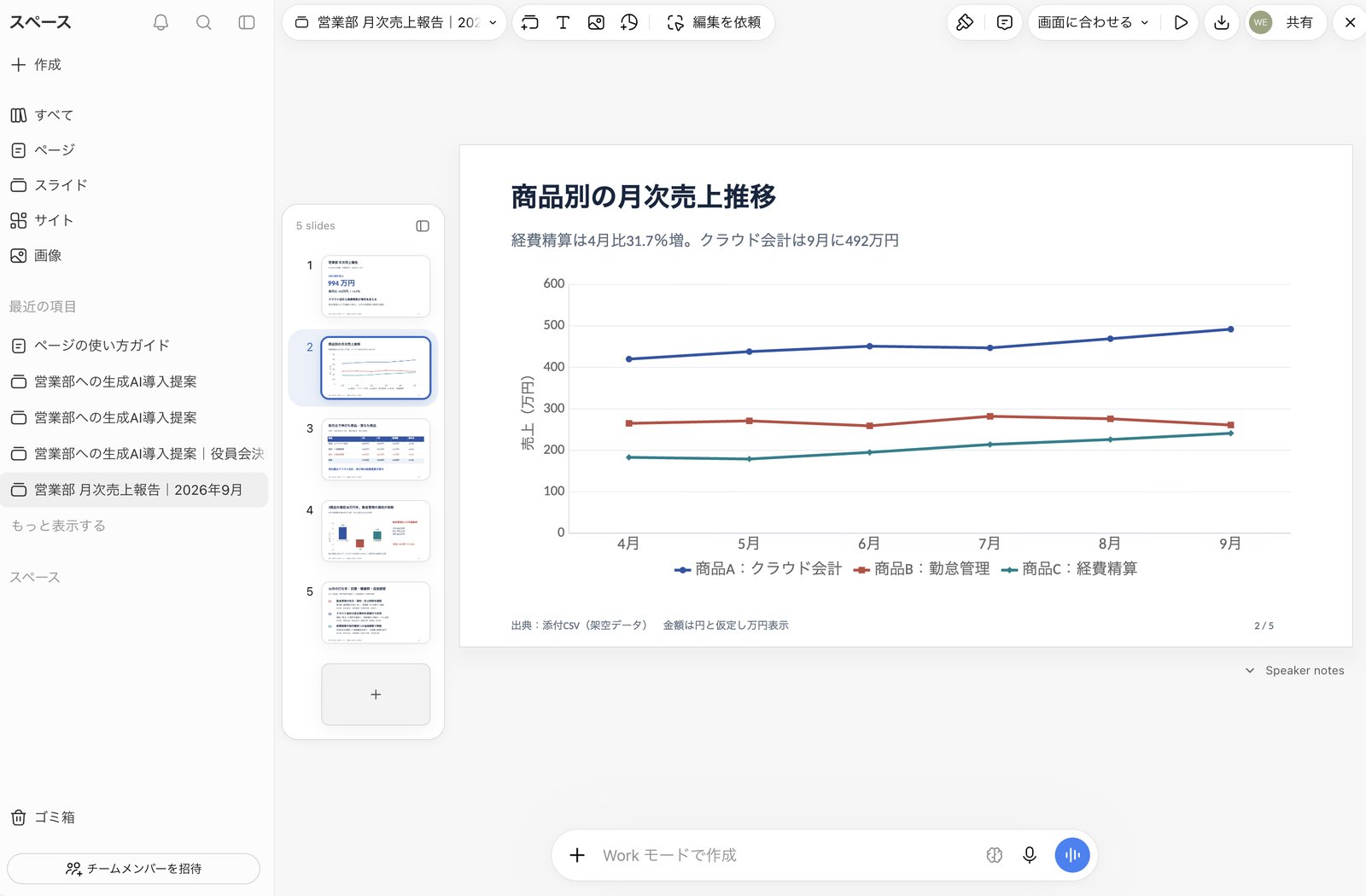
Task: Click the blue voice mode button
Action: click(x=1072, y=855)
